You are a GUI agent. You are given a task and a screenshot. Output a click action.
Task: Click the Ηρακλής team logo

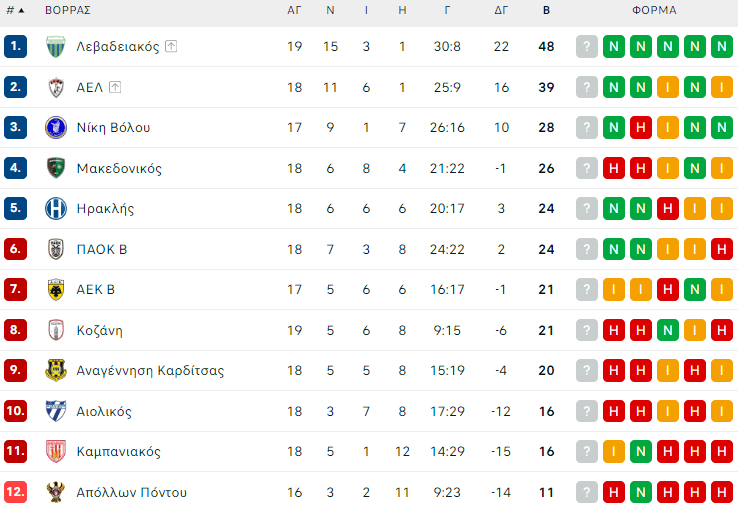[x=56, y=209]
